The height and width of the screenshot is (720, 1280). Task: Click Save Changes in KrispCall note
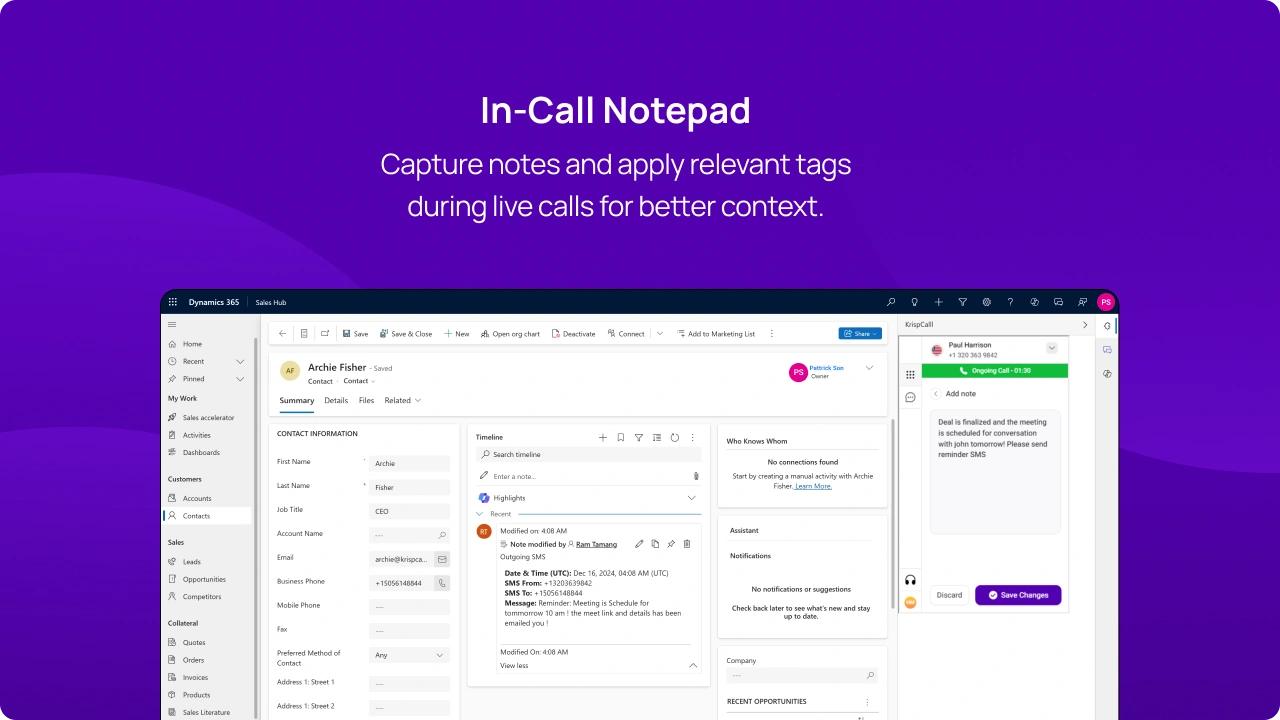click(x=1018, y=595)
